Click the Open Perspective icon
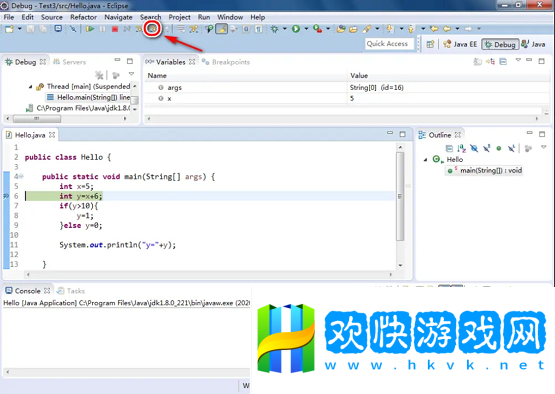Image resolution: width=555 pixels, height=394 pixels. (x=430, y=44)
